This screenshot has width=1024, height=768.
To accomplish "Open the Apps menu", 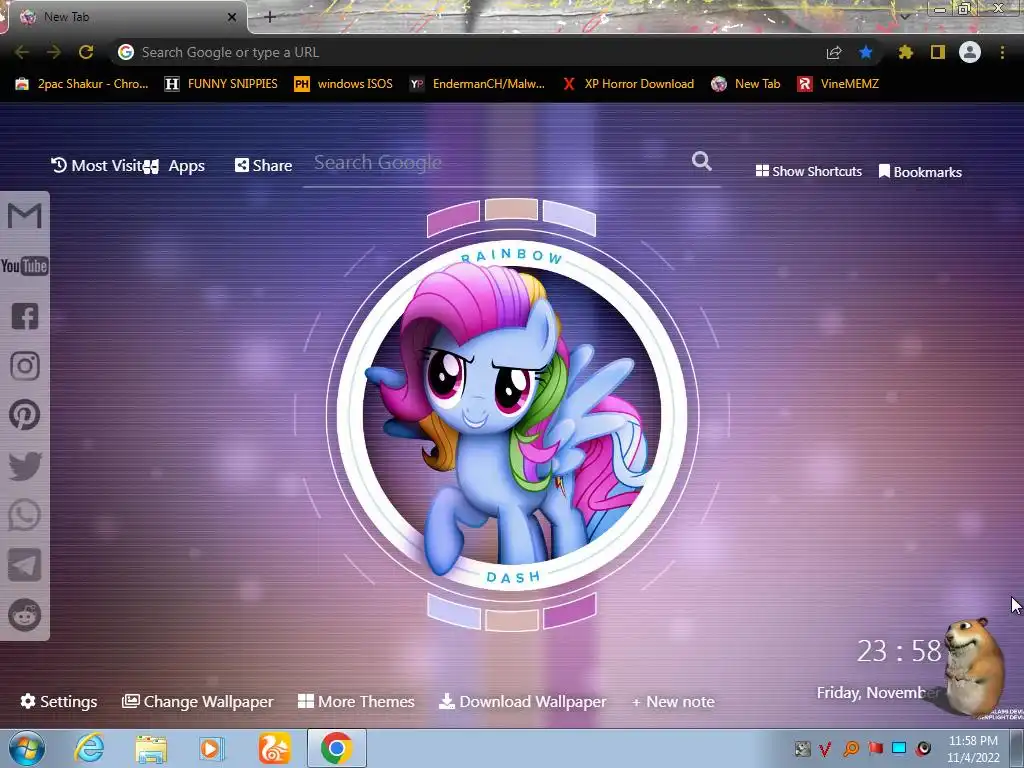I will click(174, 166).
